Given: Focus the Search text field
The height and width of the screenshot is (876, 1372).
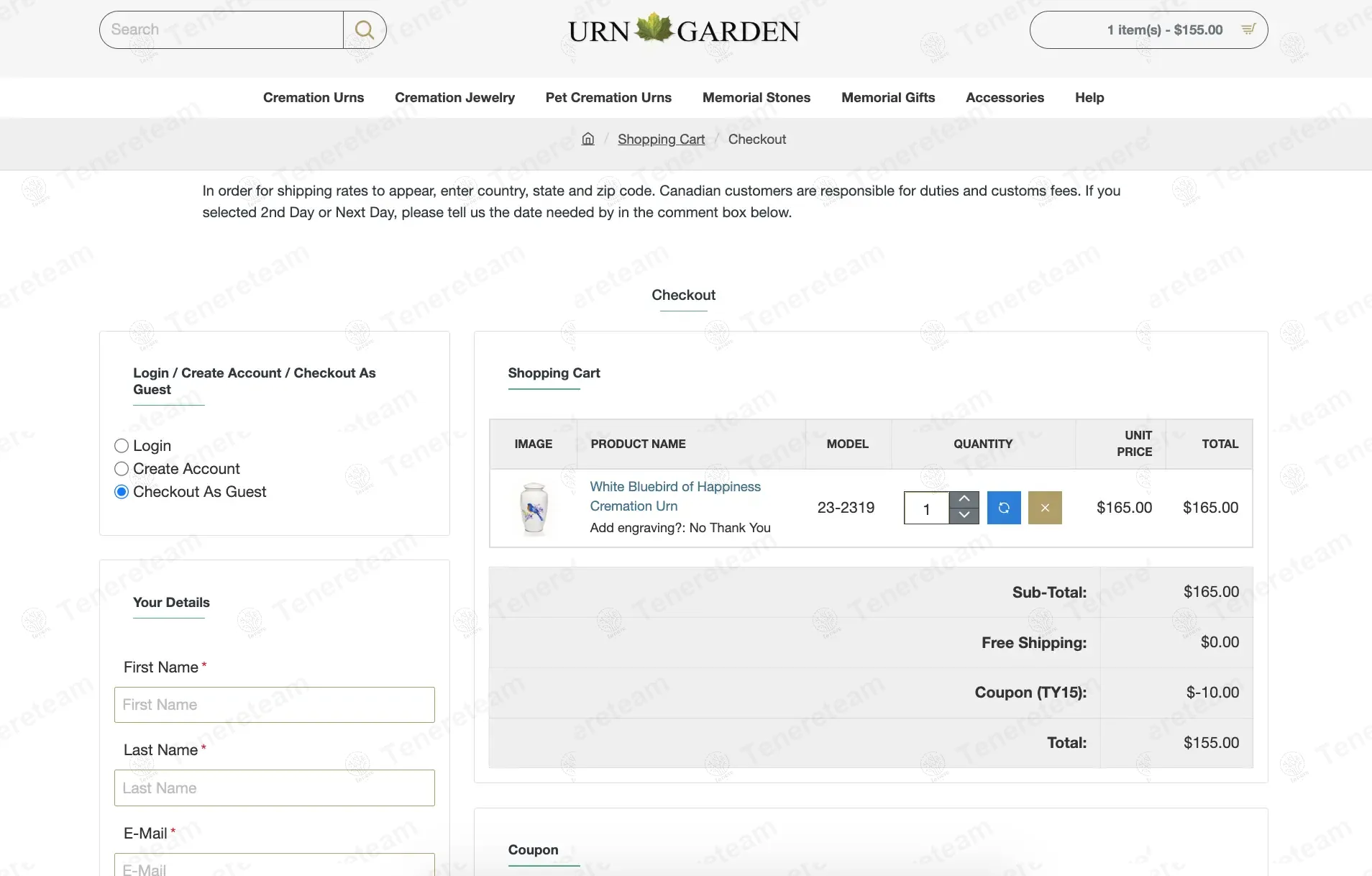Looking at the screenshot, I should (x=221, y=29).
